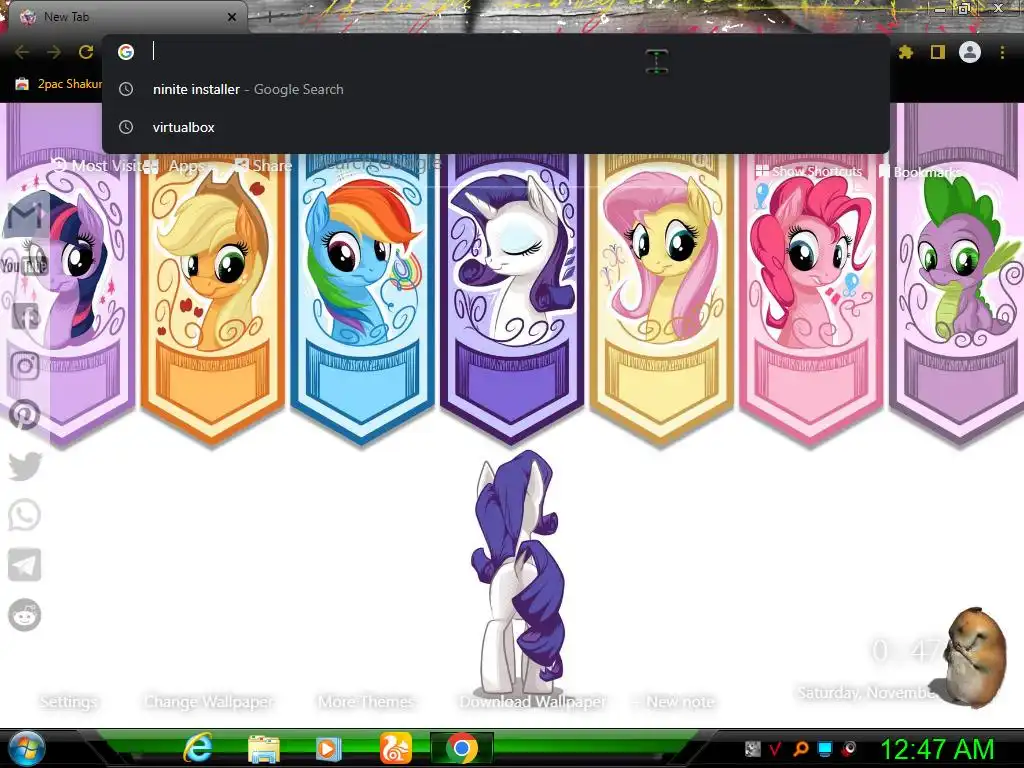
Task: Open Twitter from the side shortcut bar
Action: tap(25, 466)
